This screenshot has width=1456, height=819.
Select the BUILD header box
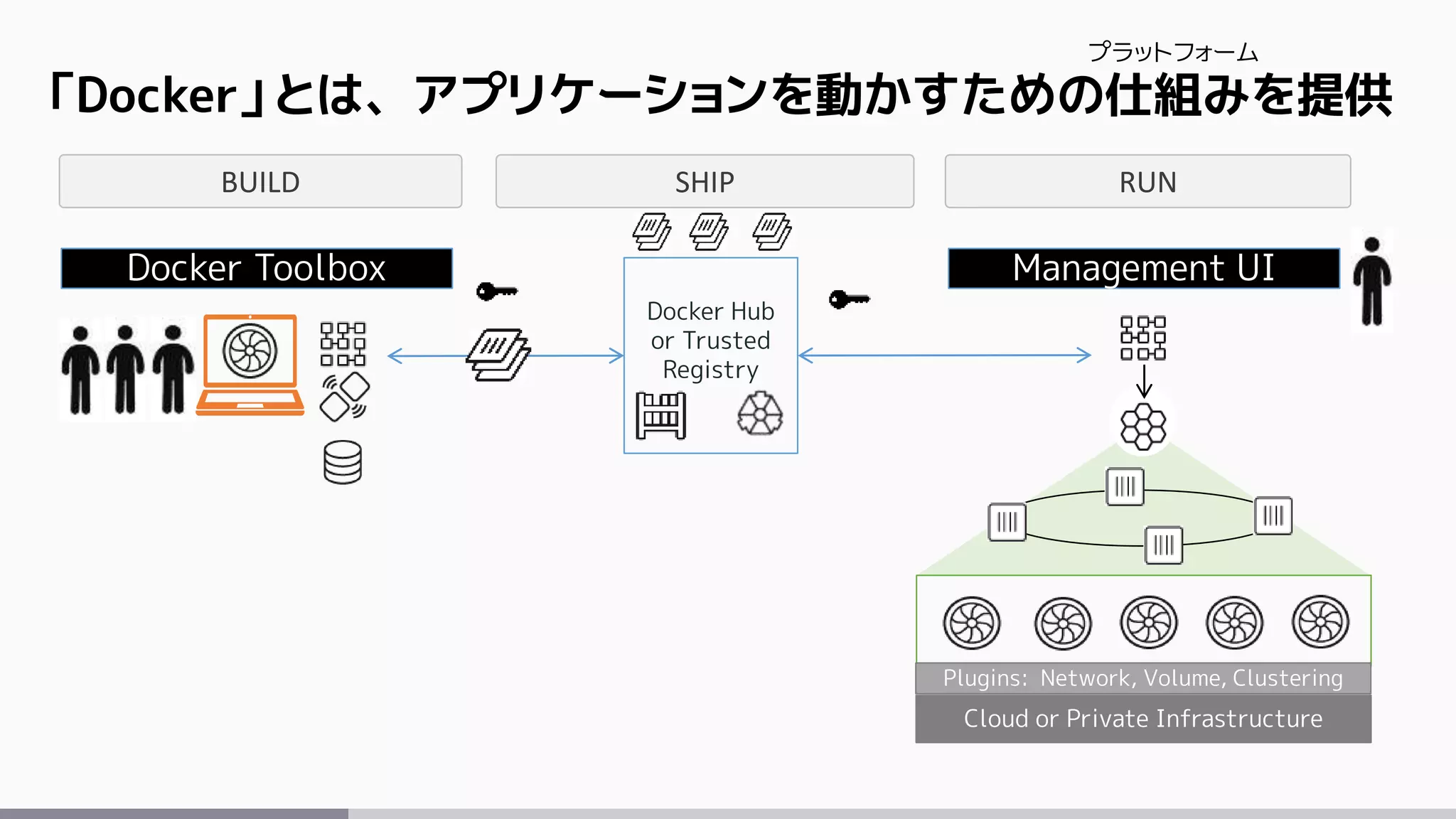coord(260,182)
